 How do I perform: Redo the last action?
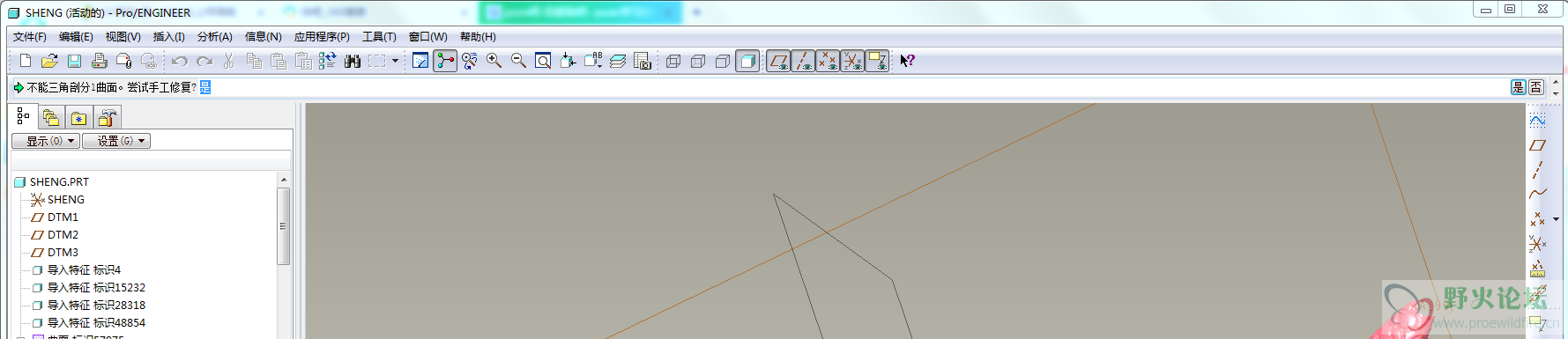(204, 61)
